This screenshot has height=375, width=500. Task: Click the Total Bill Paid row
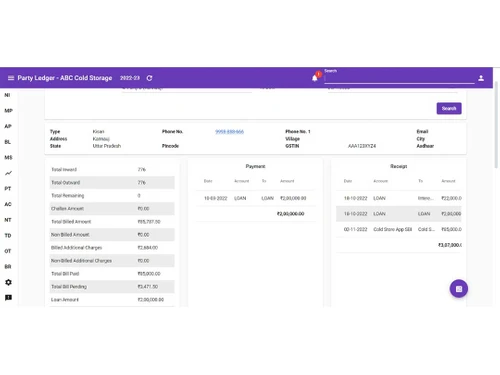click(112, 274)
